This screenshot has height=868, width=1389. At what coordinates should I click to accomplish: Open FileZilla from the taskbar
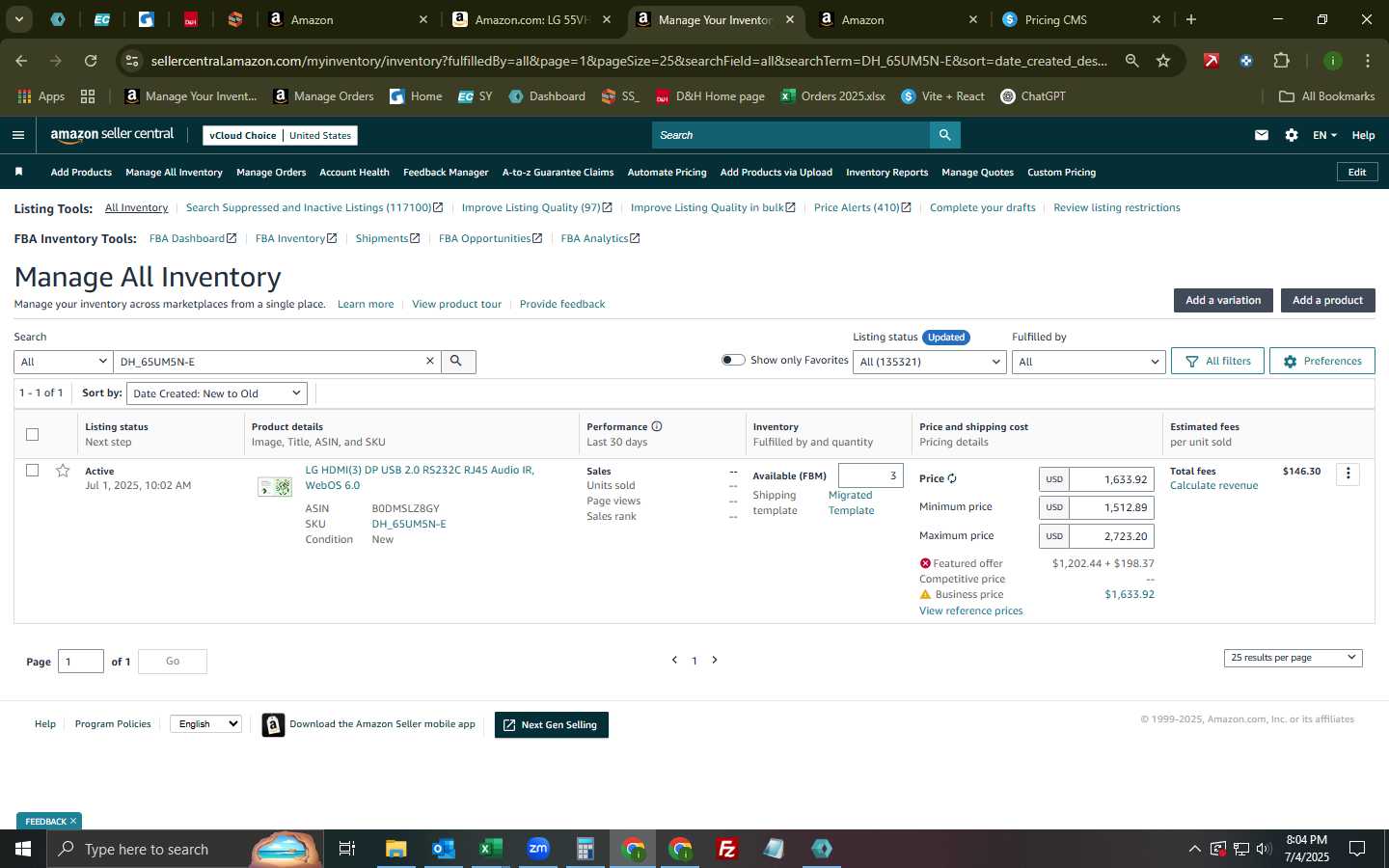coord(727,849)
